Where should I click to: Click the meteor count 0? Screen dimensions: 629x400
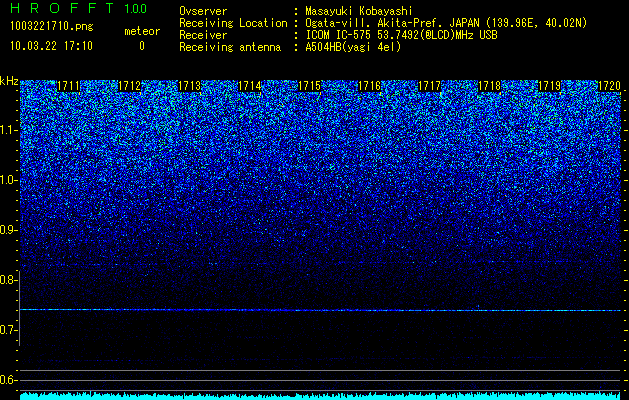142,46
